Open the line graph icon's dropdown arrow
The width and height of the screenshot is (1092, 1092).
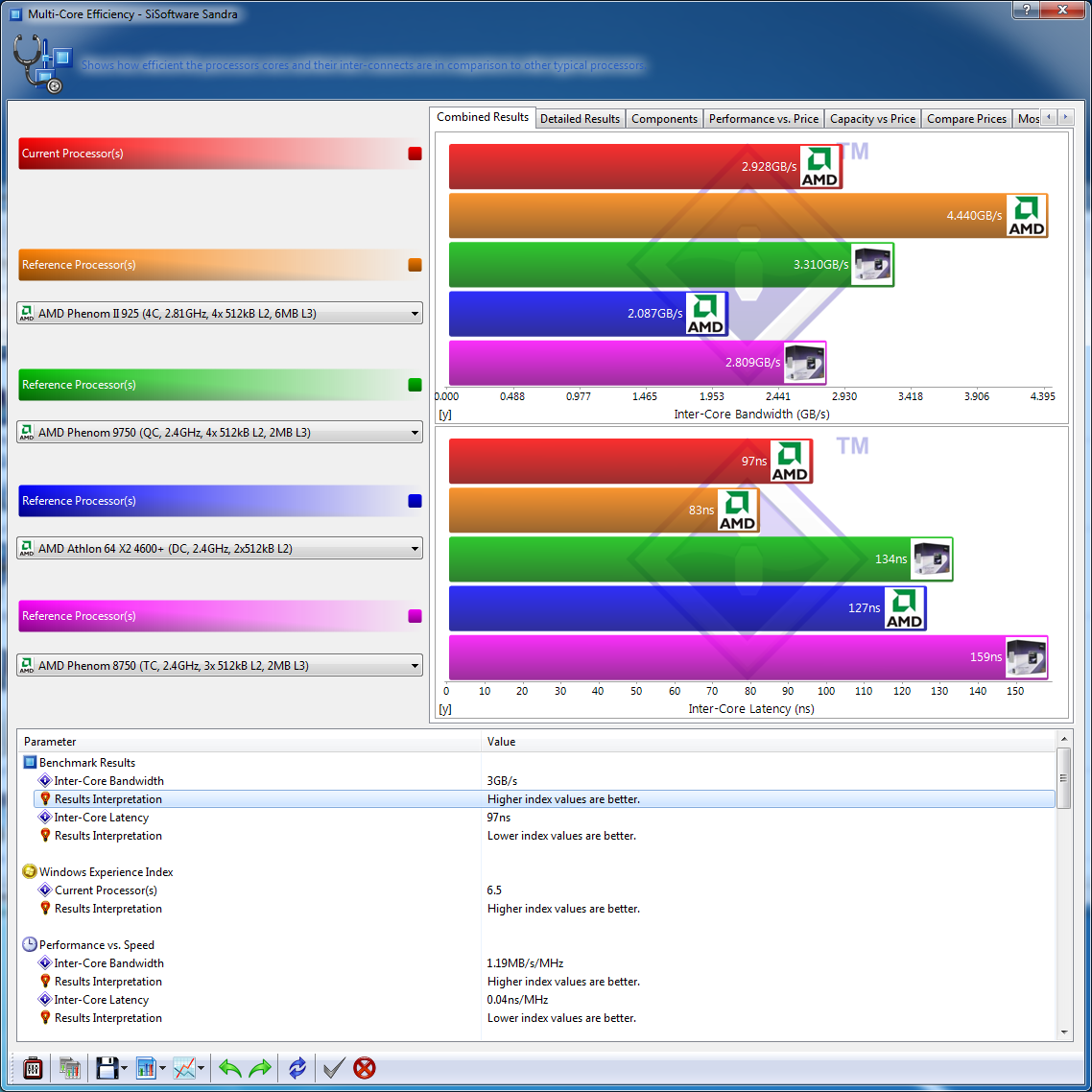201,1068
